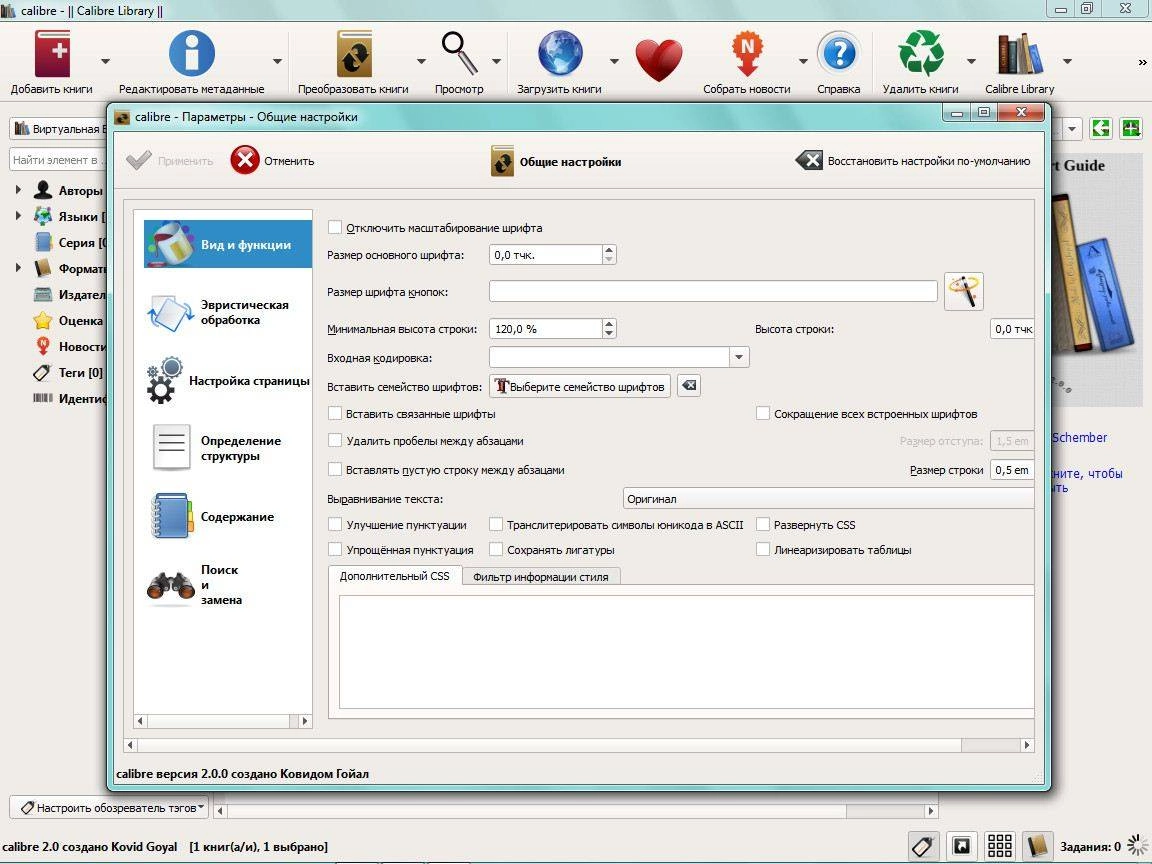Select Вид и функции section

coord(228,244)
